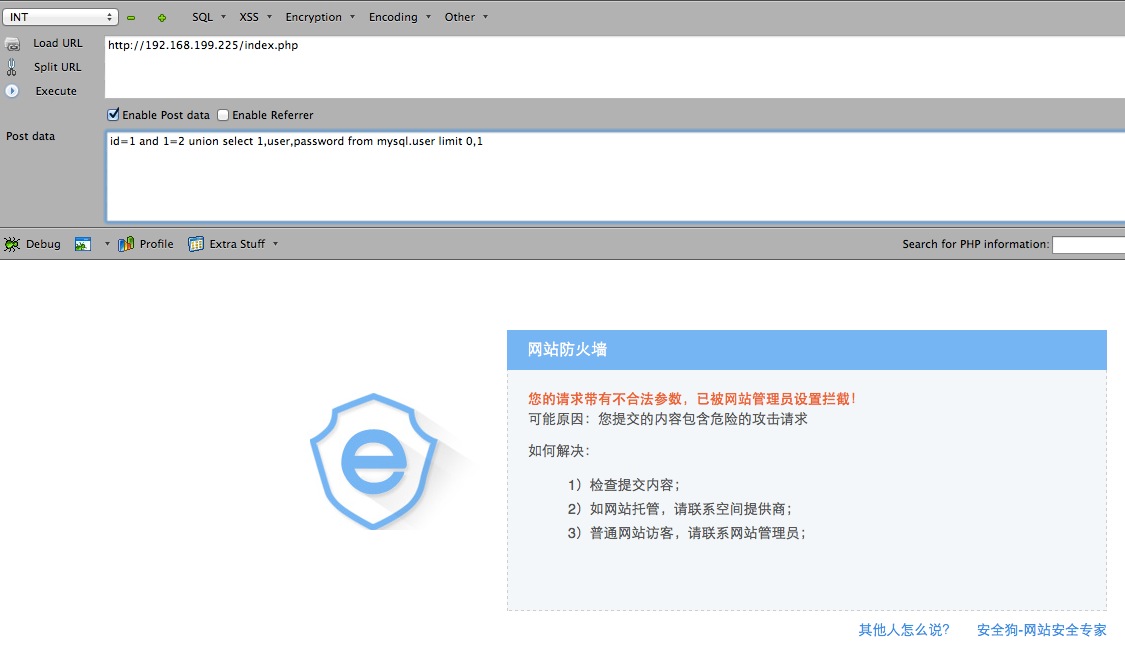The image size is (1125, 650).
Task: Click the green plus icon
Action: [161, 17]
